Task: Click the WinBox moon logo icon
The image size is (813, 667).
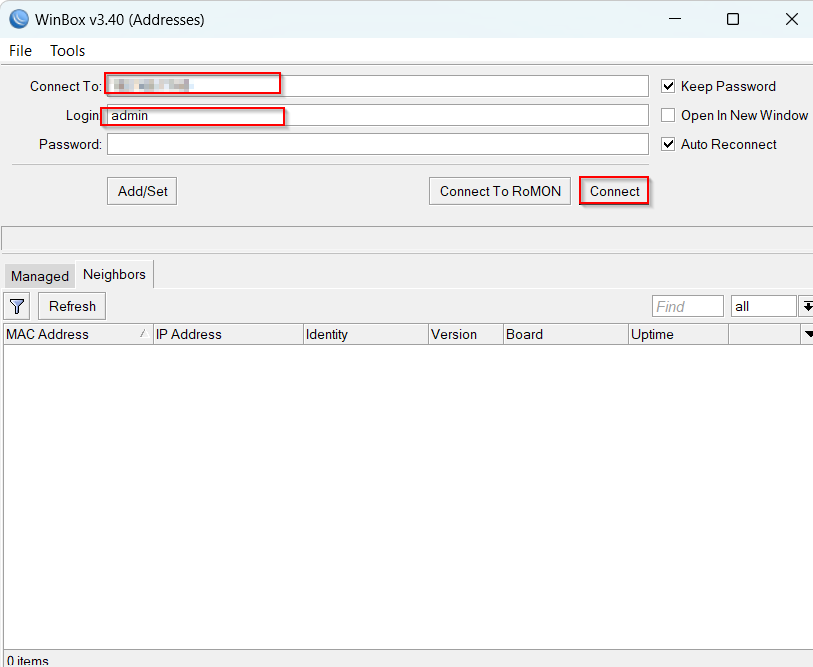Action: (x=19, y=19)
